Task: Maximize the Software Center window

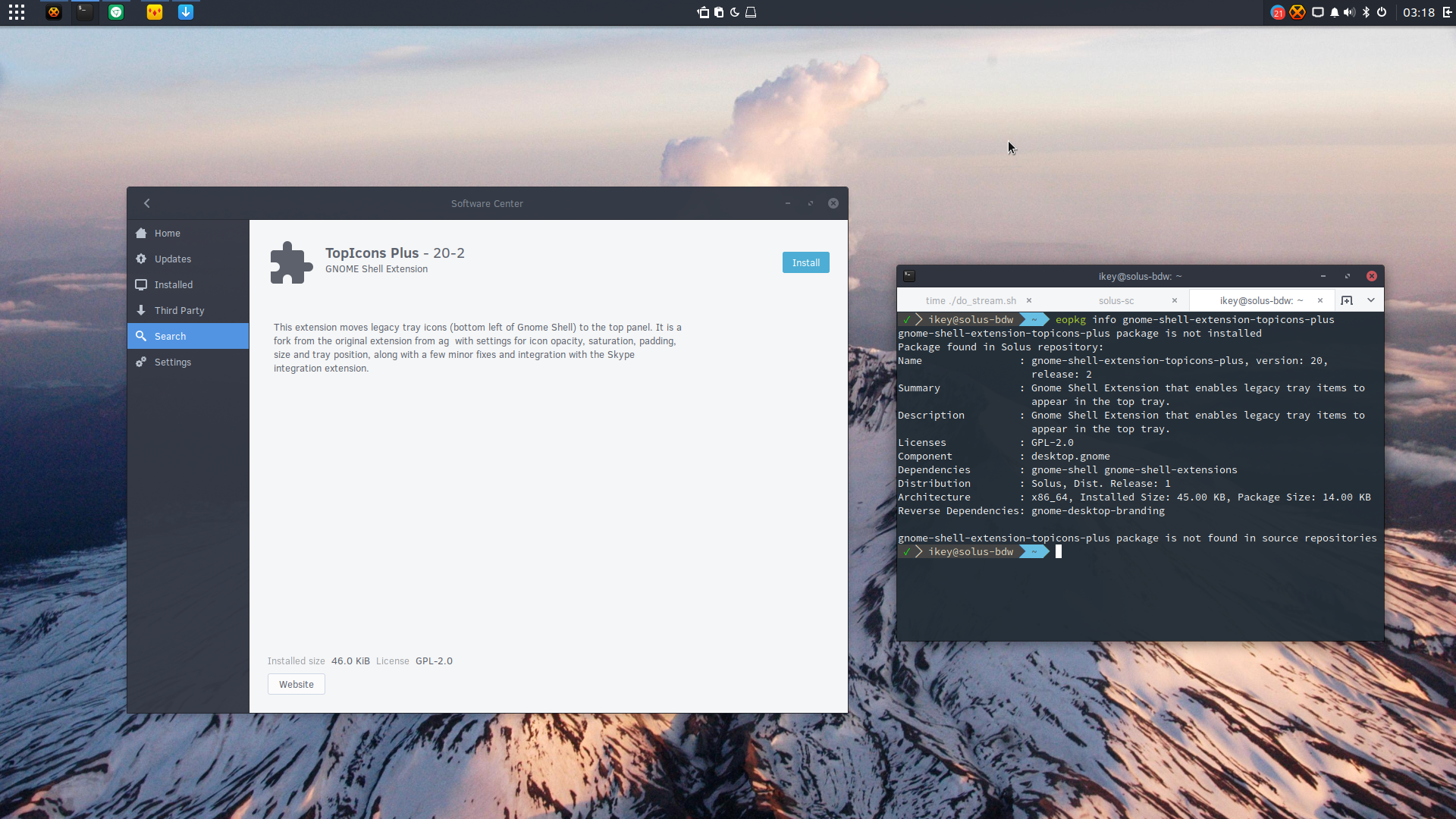Action: click(x=811, y=203)
